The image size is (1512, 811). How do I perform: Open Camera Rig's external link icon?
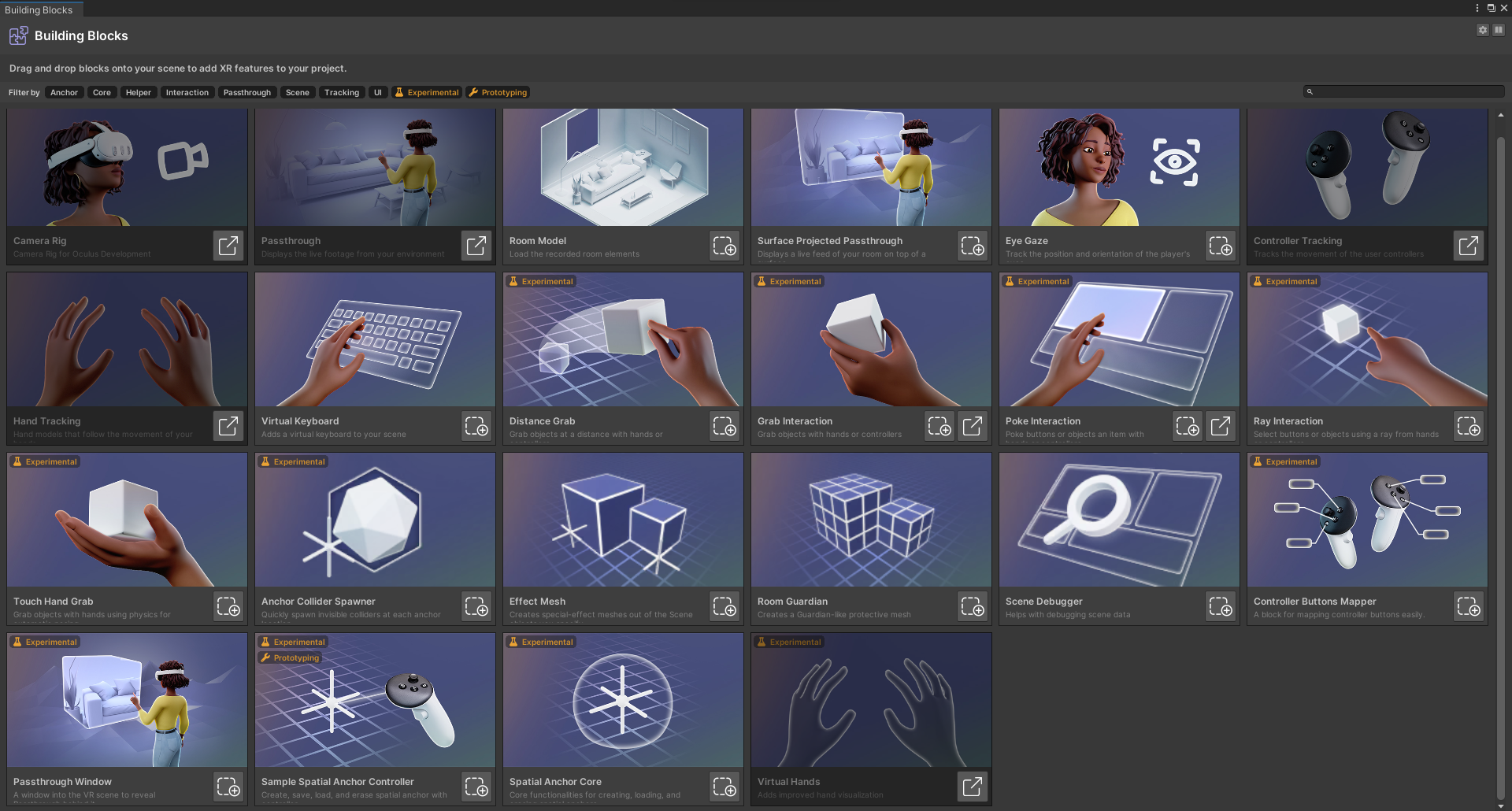tap(228, 246)
